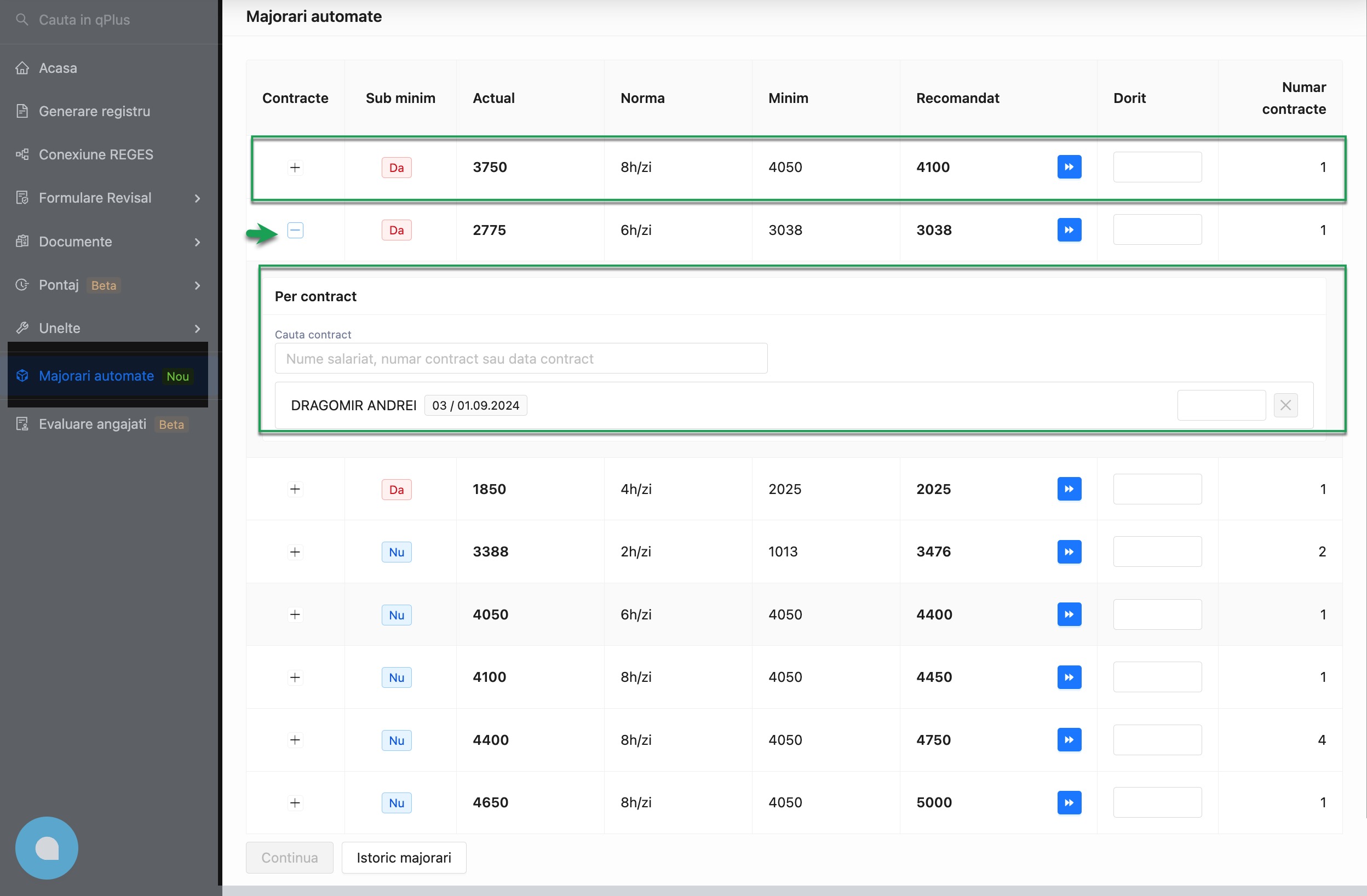
Task: Click the Recomandat column header
Action: pyautogui.click(x=957, y=97)
